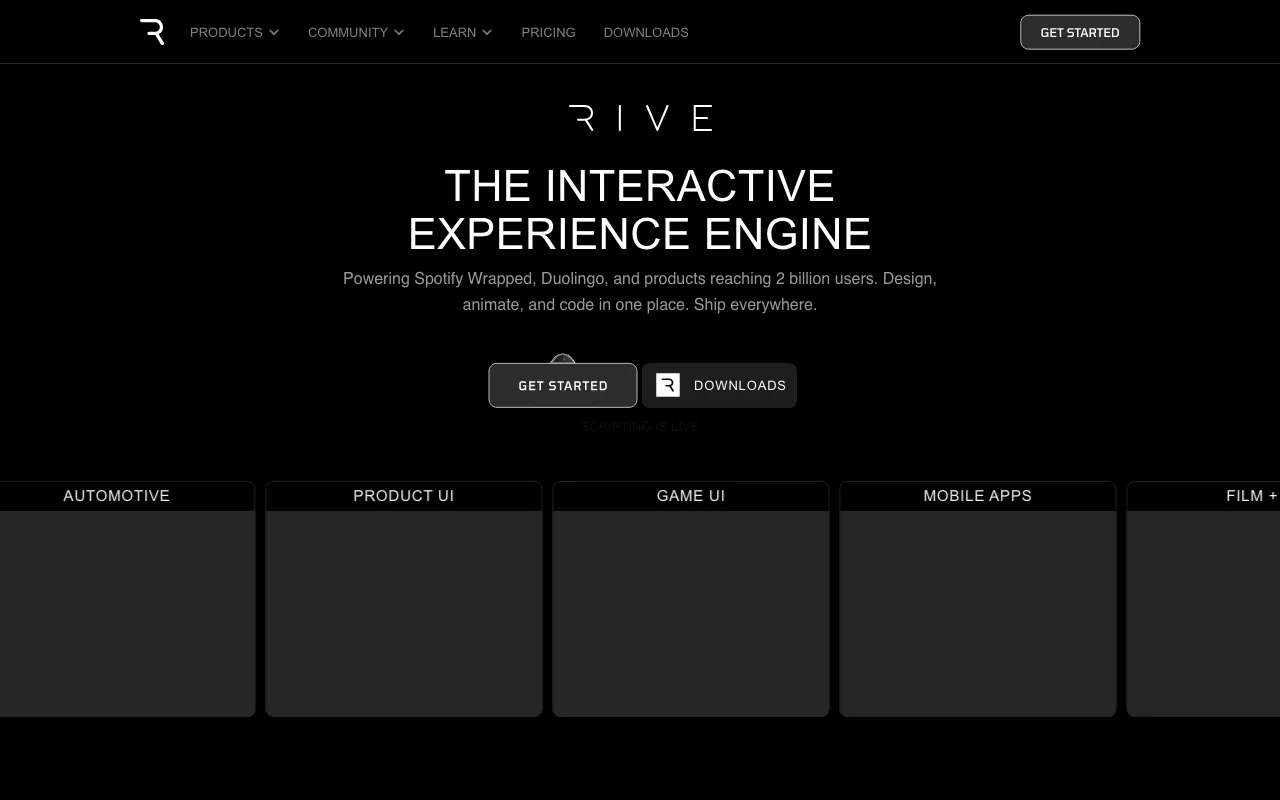This screenshot has height=800, width=1280.
Task: Go to the Pricing page
Action: 548,32
